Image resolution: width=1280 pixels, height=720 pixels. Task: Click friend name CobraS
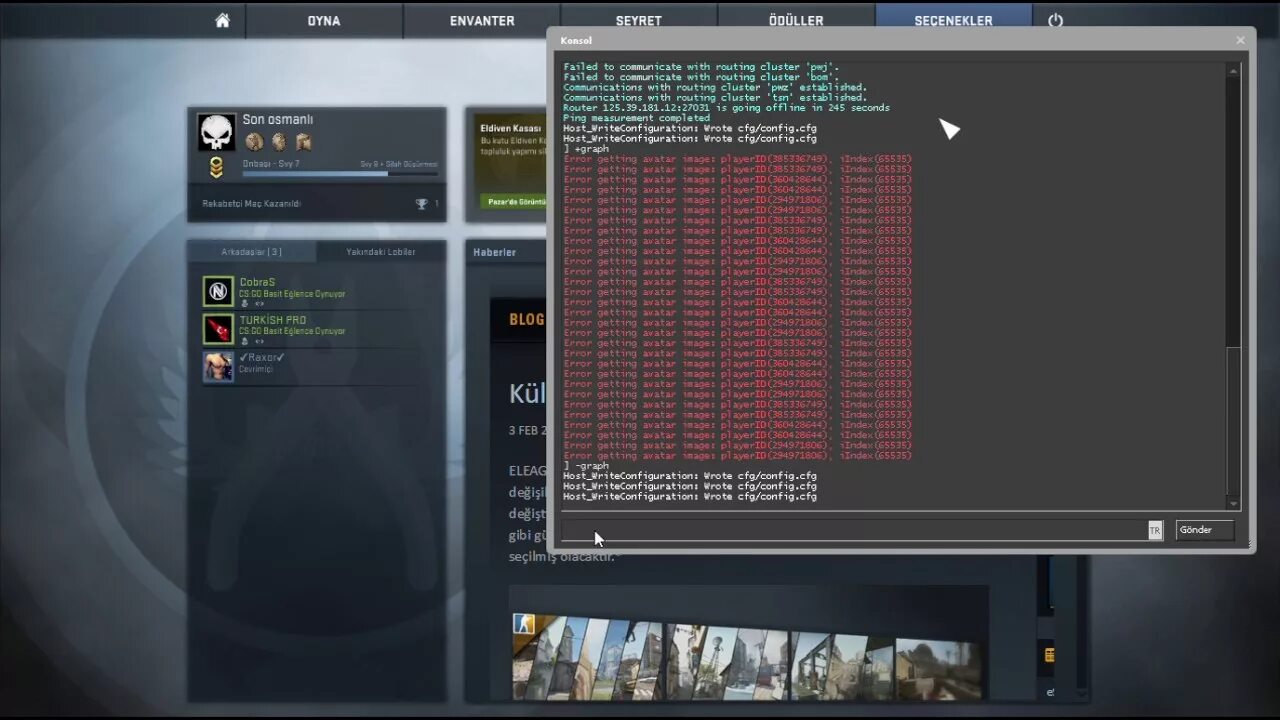(257, 282)
